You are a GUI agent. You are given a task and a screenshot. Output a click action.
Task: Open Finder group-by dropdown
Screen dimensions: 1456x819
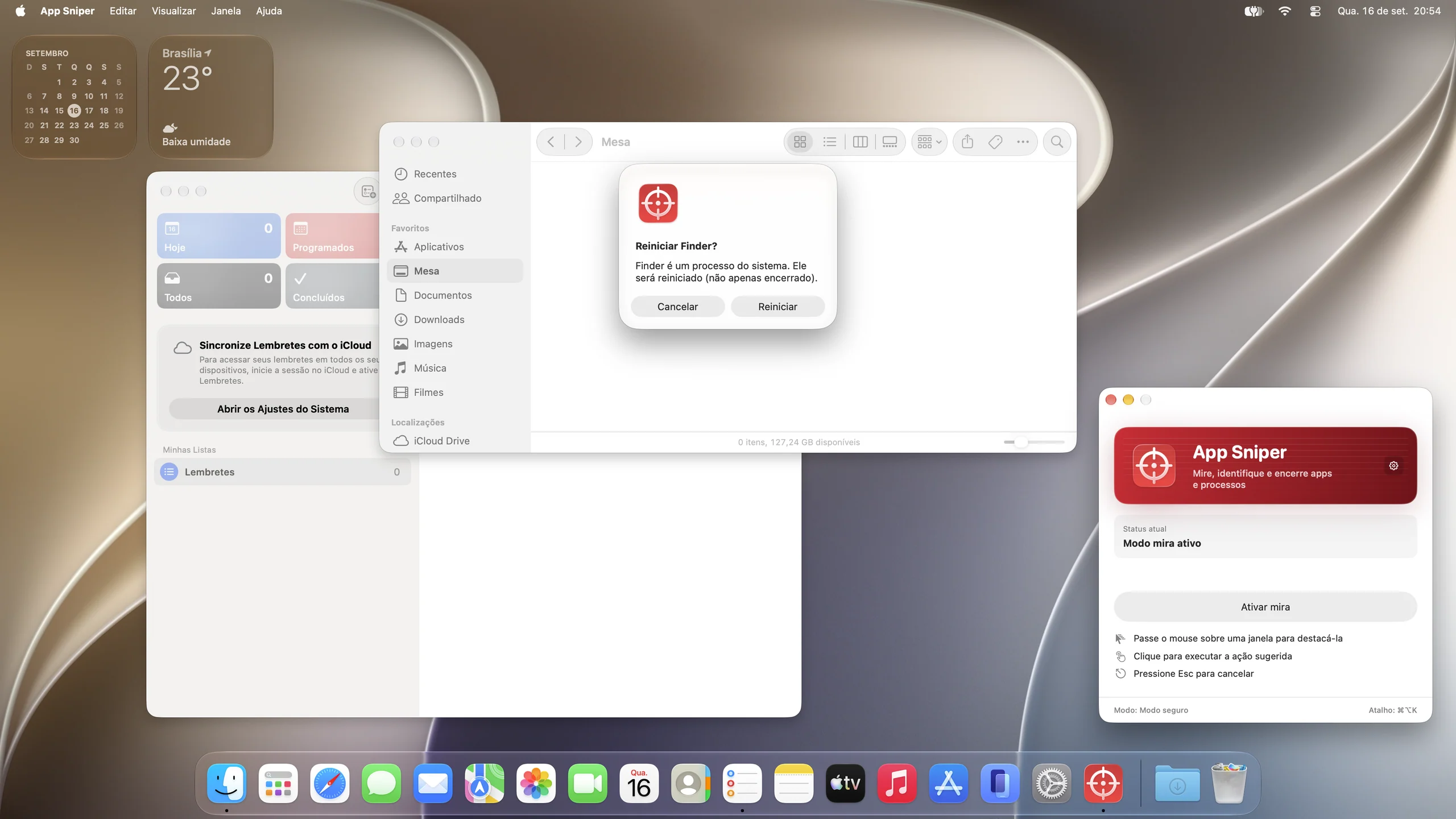929,142
